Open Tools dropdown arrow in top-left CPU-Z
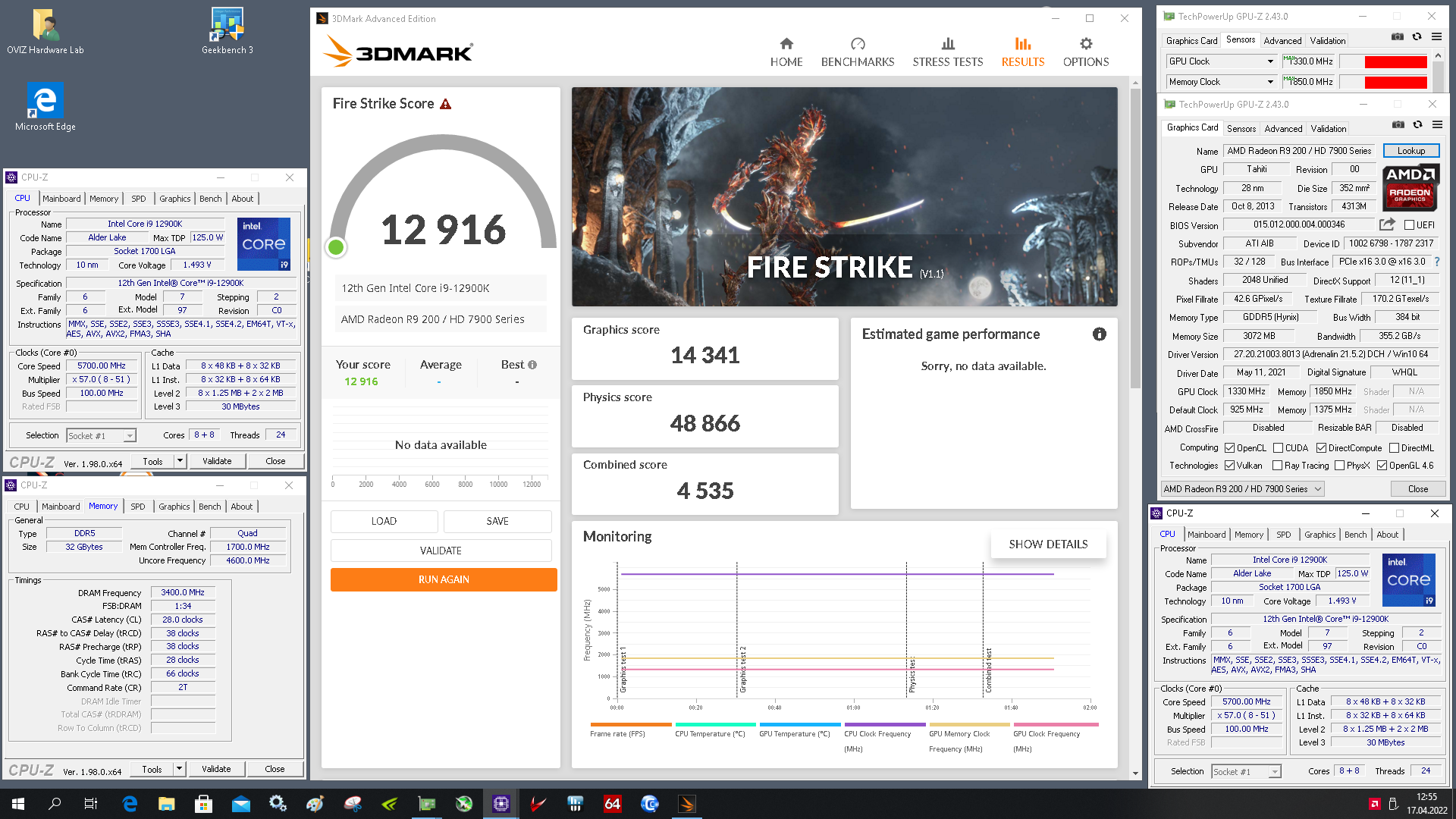The height and width of the screenshot is (819, 1456). (x=180, y=461)
